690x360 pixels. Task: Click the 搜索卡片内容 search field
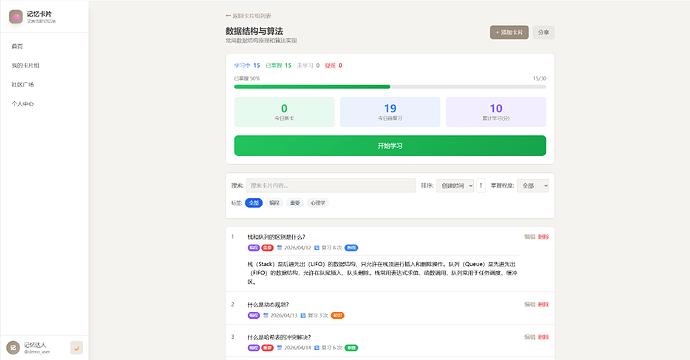click(331, 186)
